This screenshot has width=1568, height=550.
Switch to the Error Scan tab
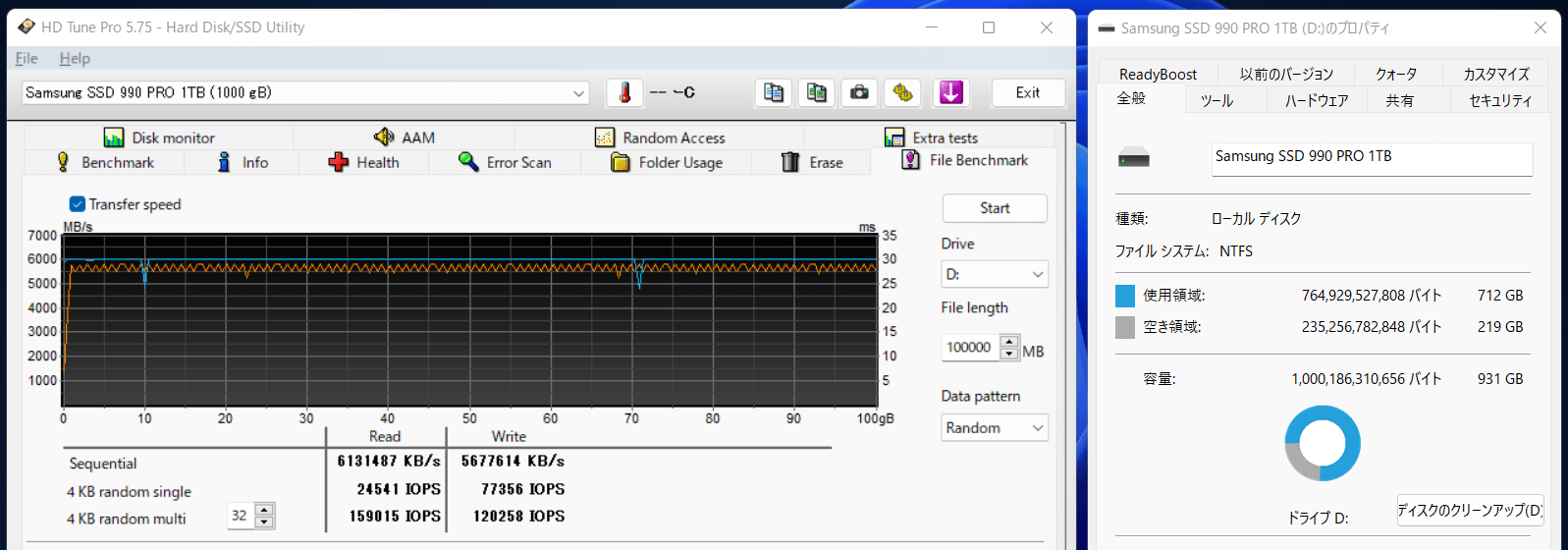[506, 162]
